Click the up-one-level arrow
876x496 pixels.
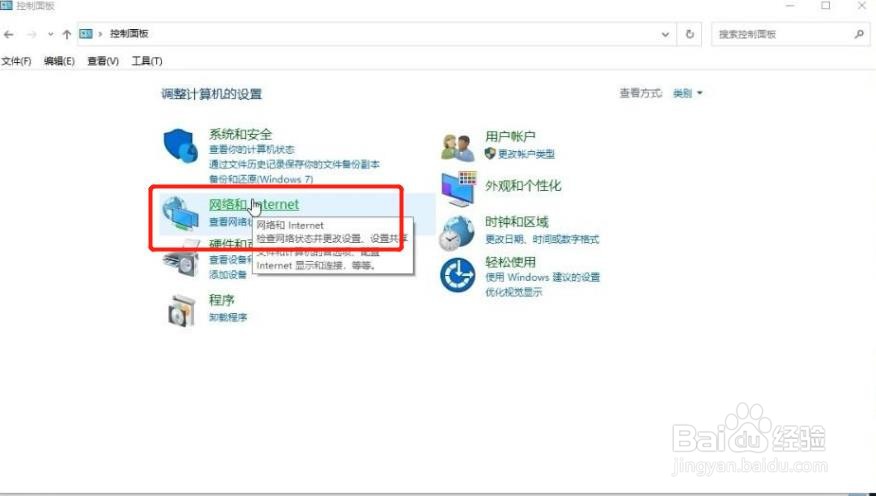[66, 35]
